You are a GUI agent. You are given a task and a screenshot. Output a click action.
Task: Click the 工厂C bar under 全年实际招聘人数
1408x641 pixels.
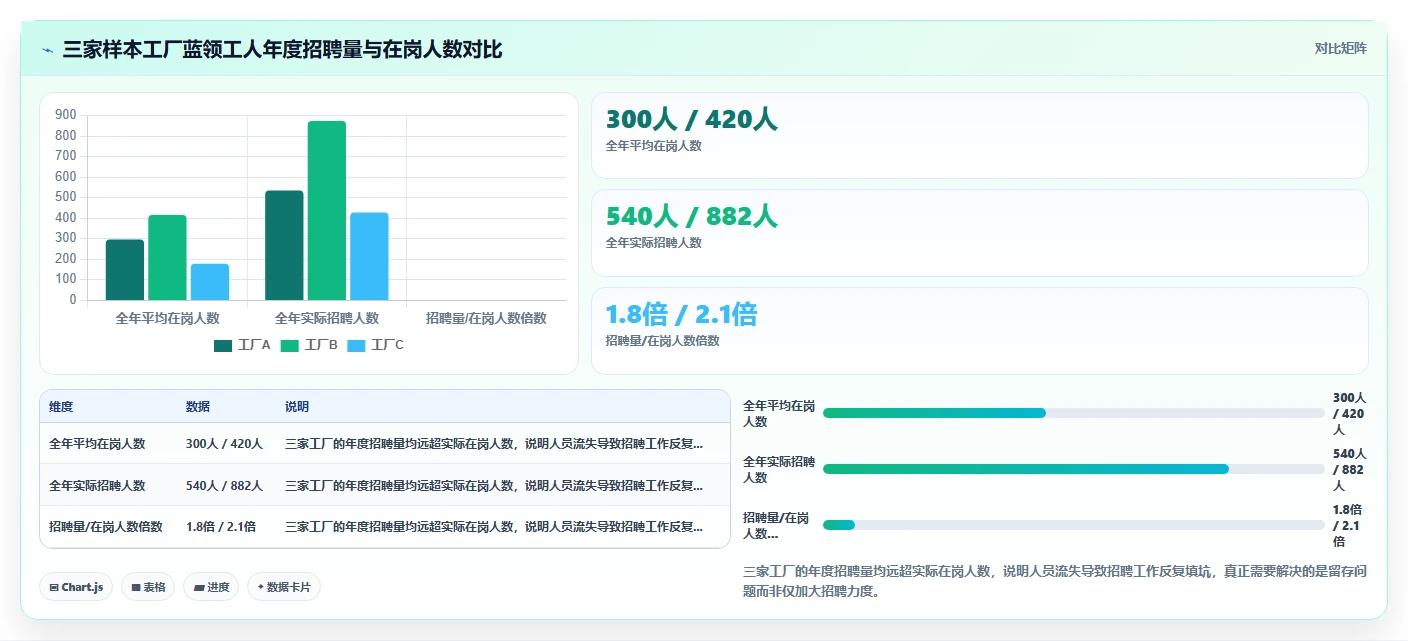(369, 256)
